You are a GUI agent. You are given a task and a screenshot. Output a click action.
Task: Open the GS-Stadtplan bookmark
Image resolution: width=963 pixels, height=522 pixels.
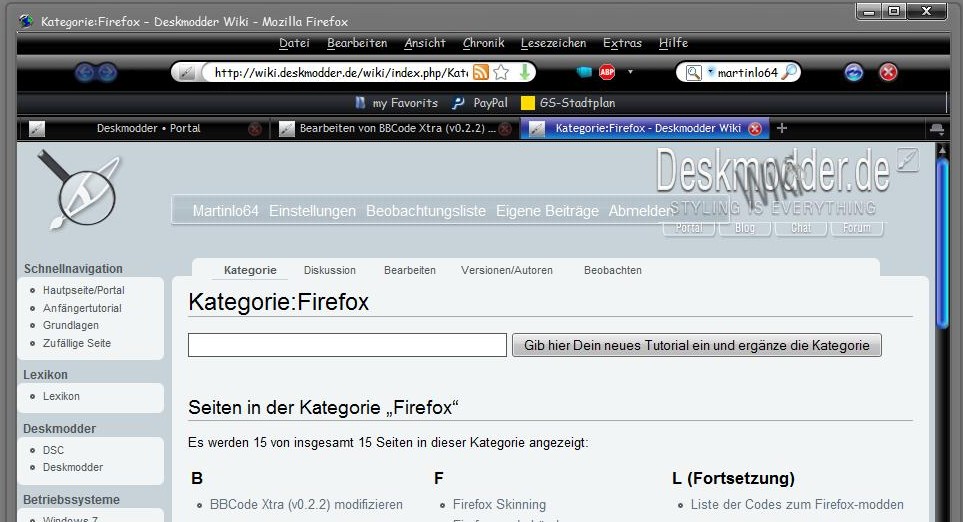click(568, 103)
